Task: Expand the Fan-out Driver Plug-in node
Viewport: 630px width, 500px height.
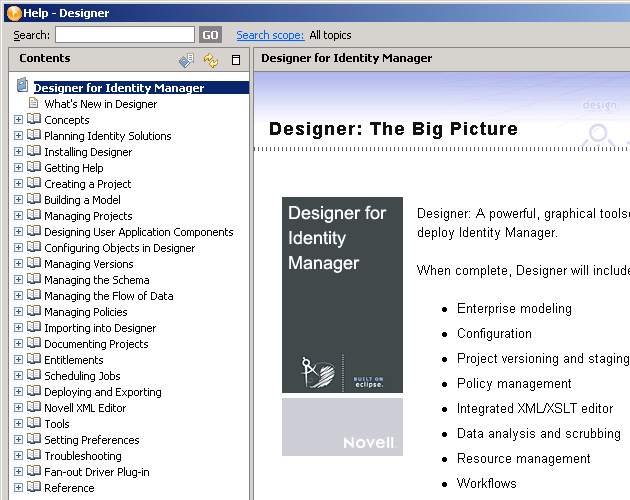Action: (18, 471)
